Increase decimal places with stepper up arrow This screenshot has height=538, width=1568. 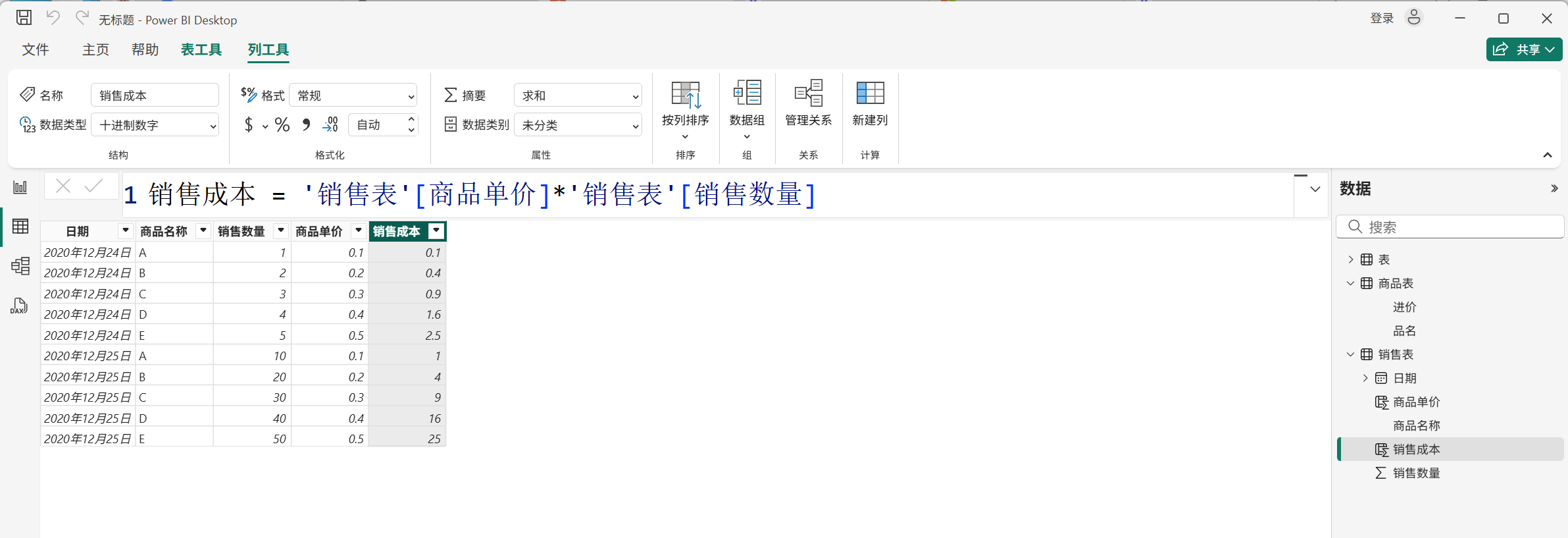(x=411, y=119)
